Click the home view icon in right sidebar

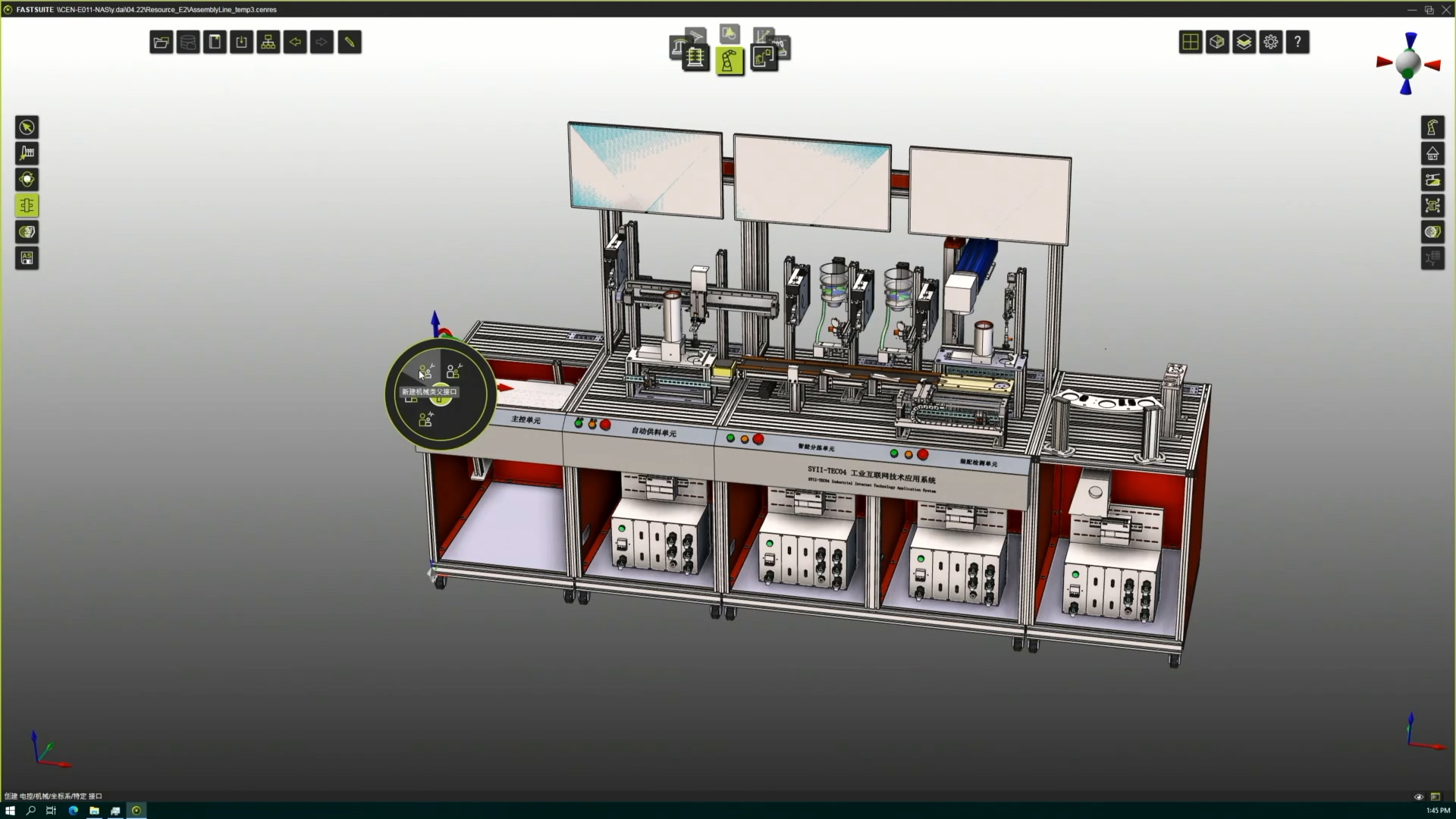click(x=1432, y=154)
